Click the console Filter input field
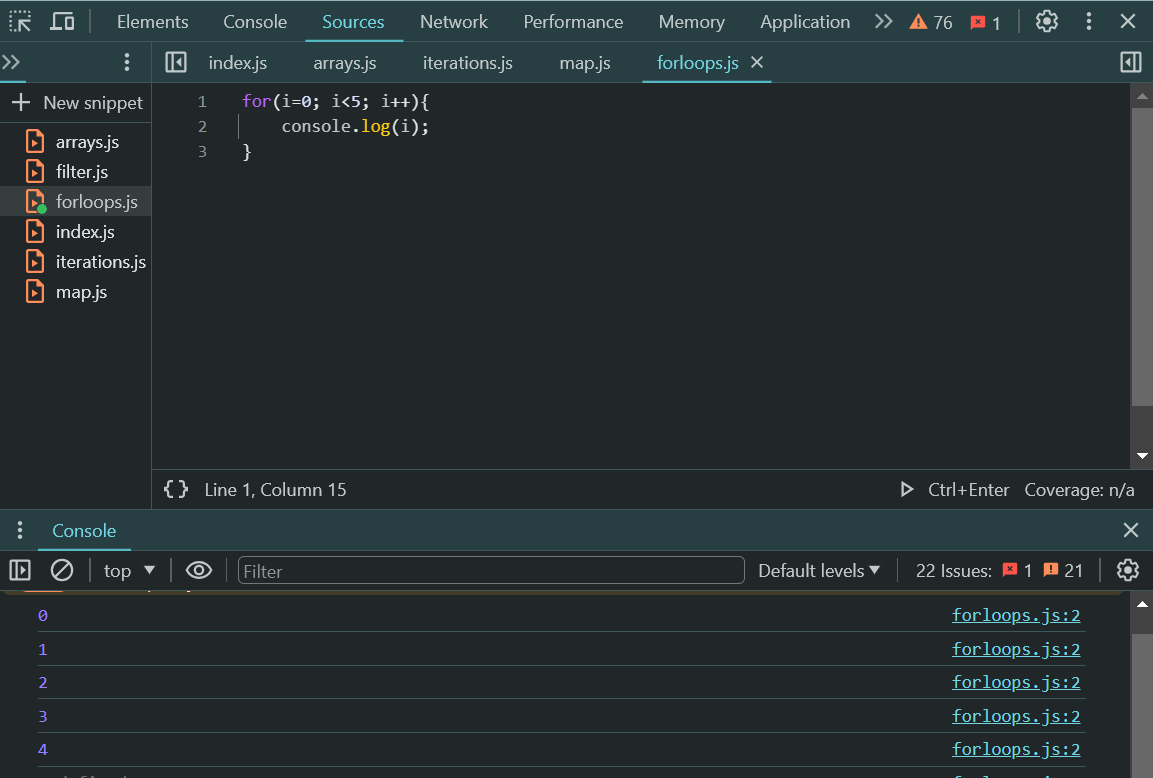 490,570
